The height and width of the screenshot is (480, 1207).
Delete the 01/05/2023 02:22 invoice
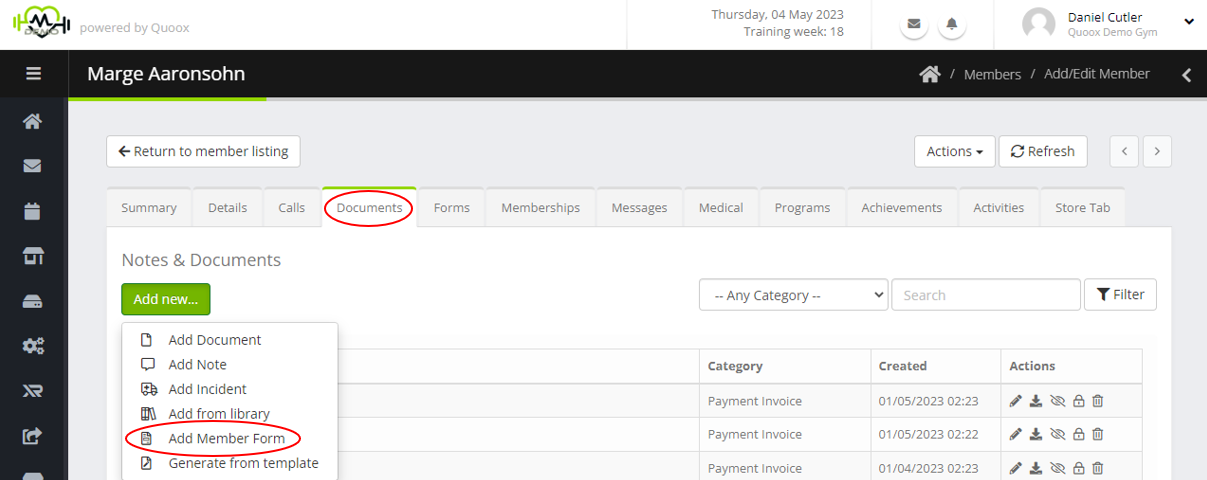point(1098,434)
